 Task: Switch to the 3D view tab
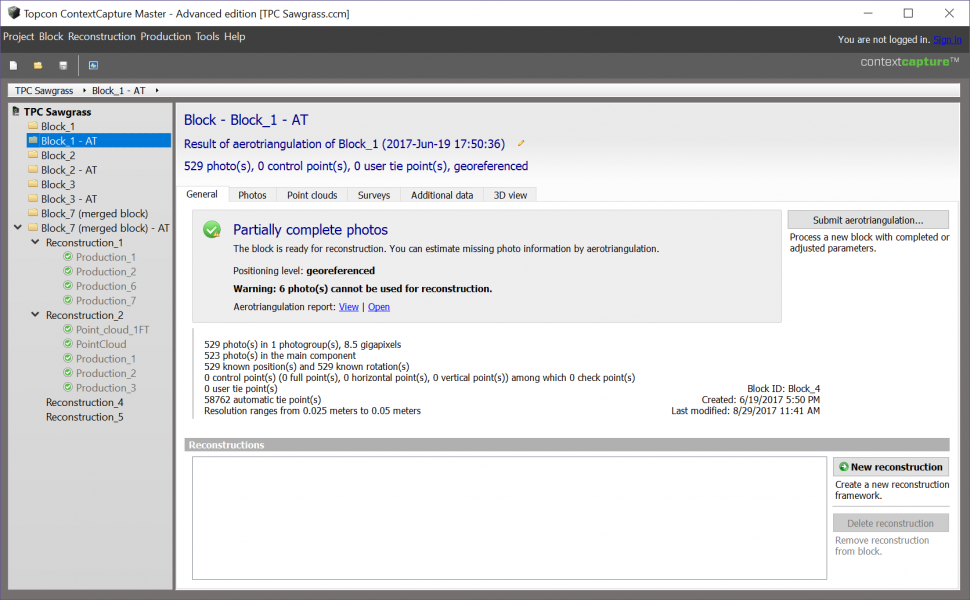[x=510, y=195]
